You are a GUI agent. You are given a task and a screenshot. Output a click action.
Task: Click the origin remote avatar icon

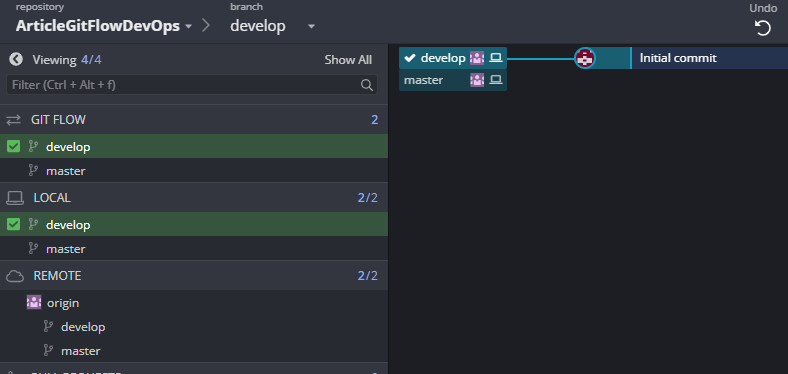[x=34, y=303]
